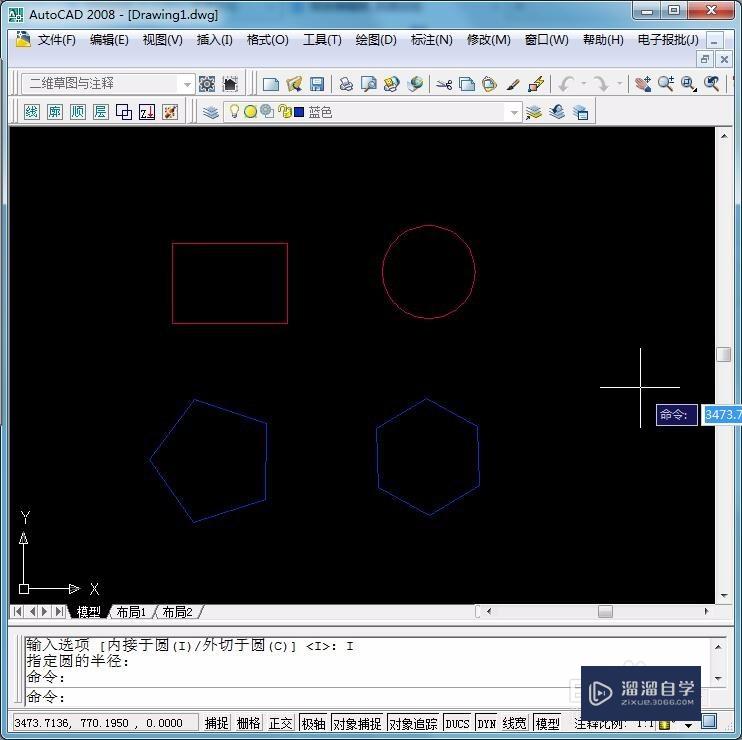Expand the Redo history dropdown arrow
The width and height of the screenshot is (742, 740).
coord(619,84)
